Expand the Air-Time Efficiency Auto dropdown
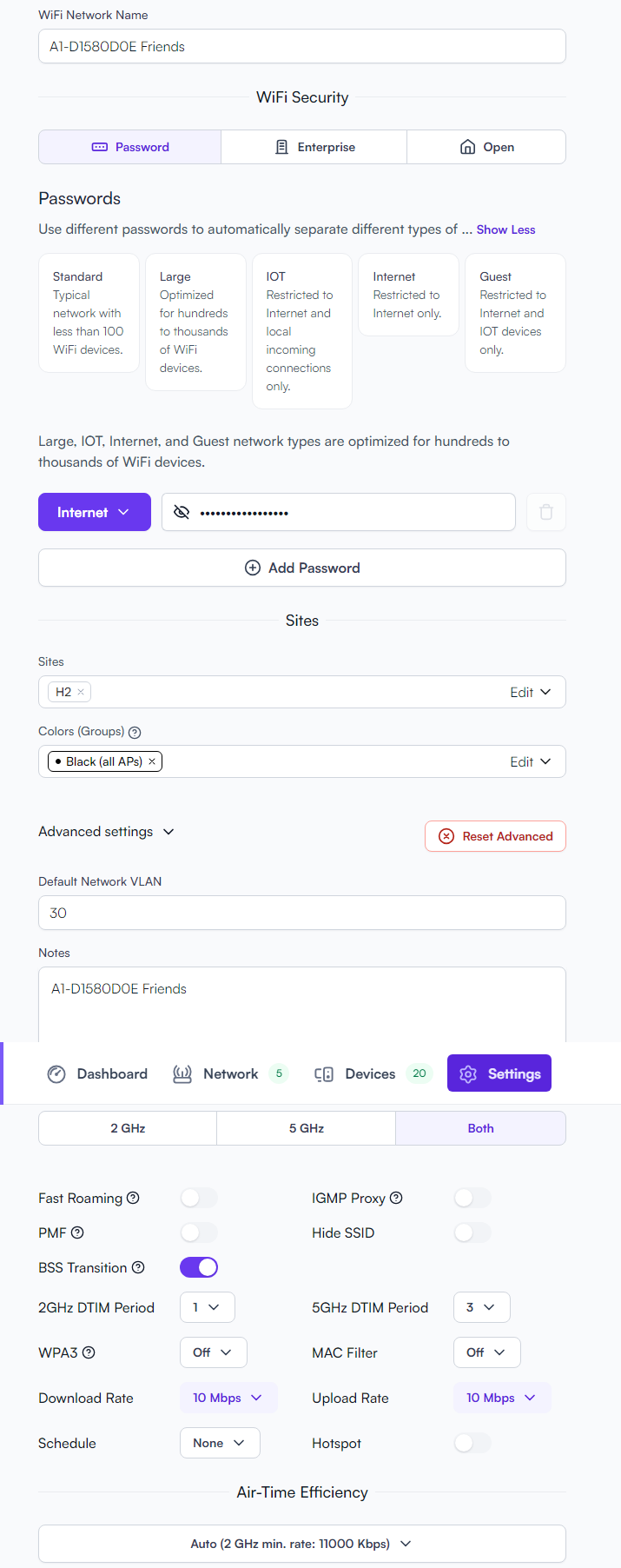The height and width of the screenshot is (1568, 621). click(302, 1544)
